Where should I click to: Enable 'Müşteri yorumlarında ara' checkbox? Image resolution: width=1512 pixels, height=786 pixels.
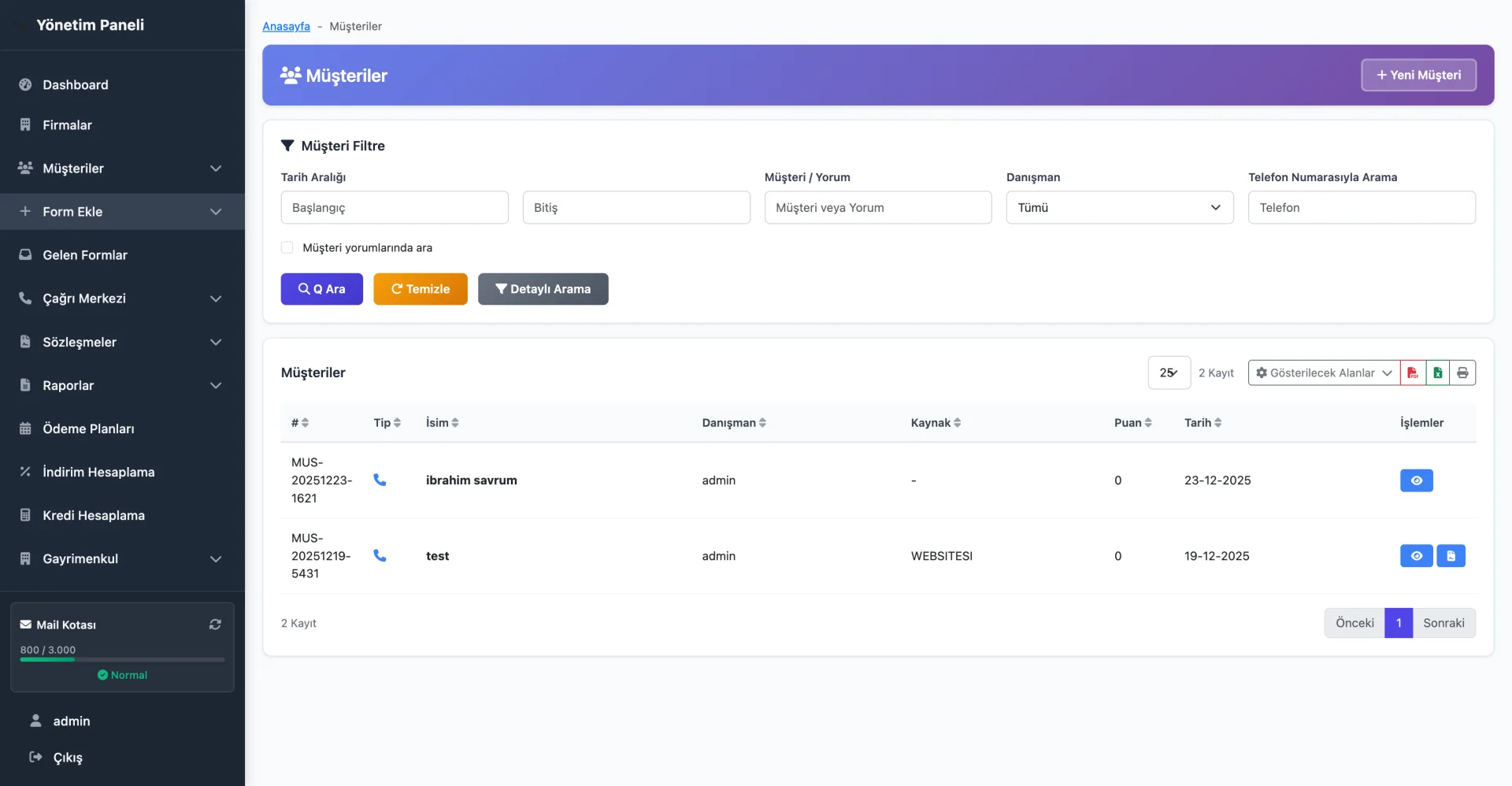pos(287,247)
